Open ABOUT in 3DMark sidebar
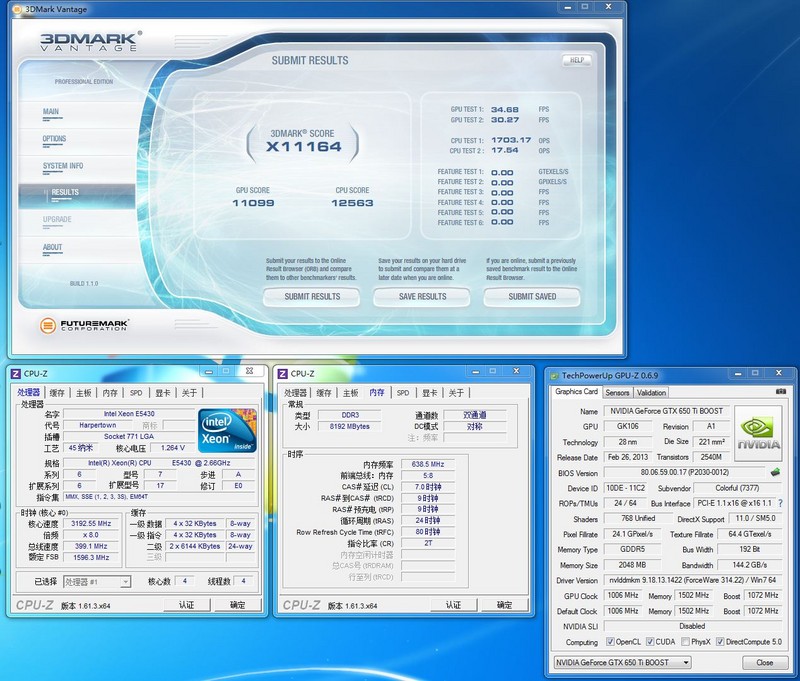The image size is (800, 681). tap(53, 247)
